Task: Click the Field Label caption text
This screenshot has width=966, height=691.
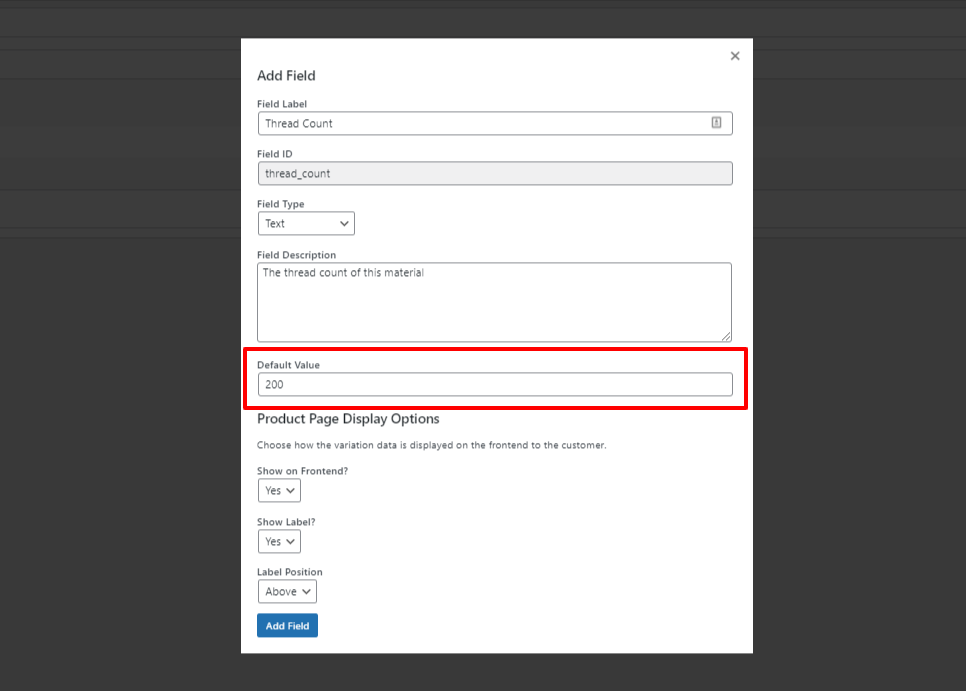Action: click(281, 103)
